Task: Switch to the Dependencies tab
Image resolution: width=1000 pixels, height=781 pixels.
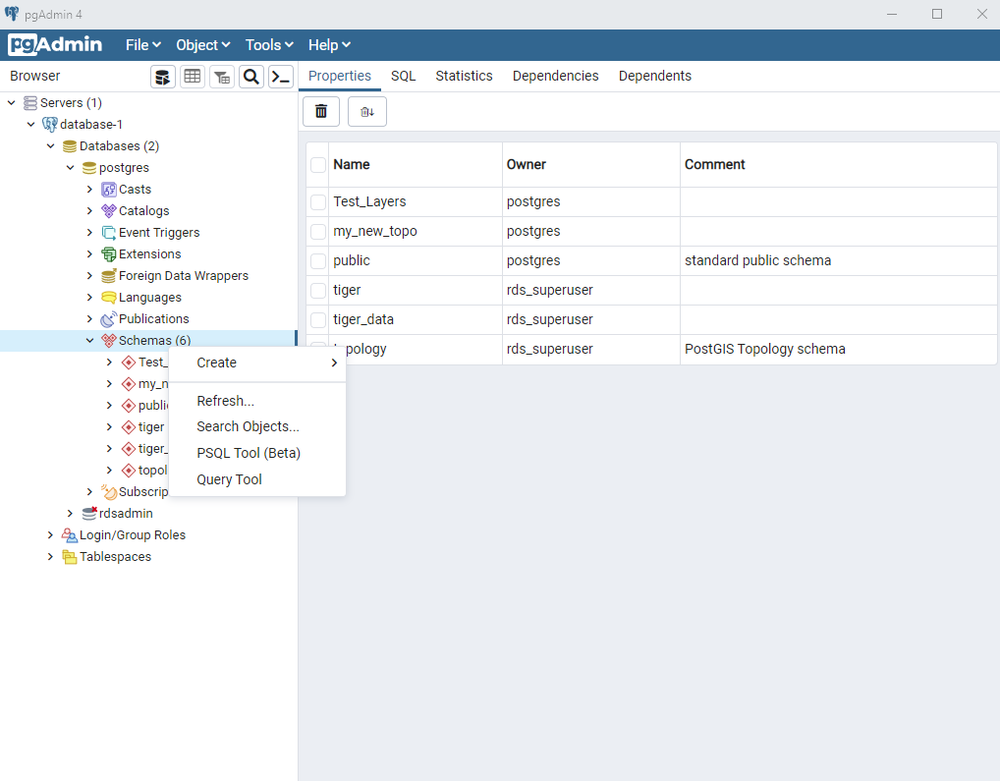Action: (555, 76)
